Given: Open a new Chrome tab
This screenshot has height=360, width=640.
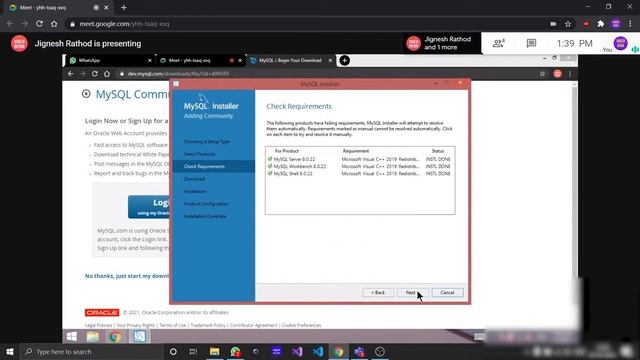Looking at the screenshot, I should (124, 7).
